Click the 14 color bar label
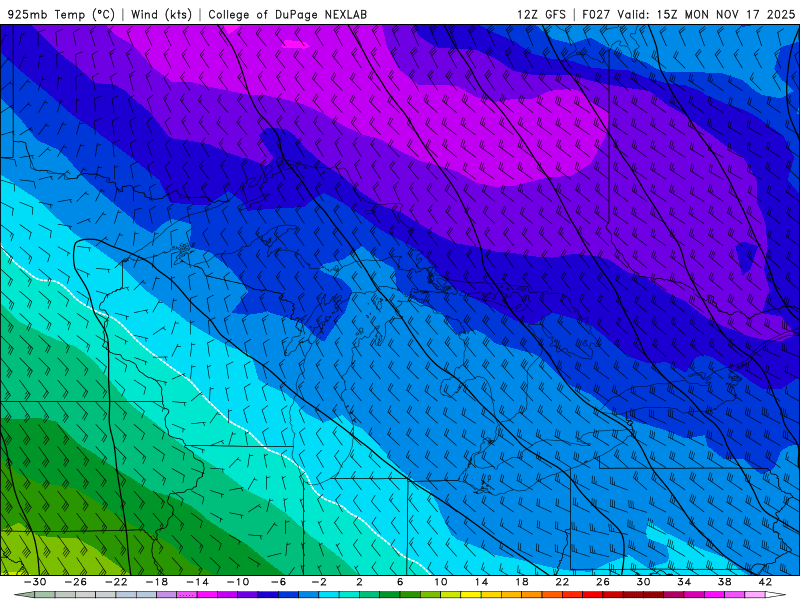Image resolution: width=800 pixels, height=600 pixels. point(481,582)
